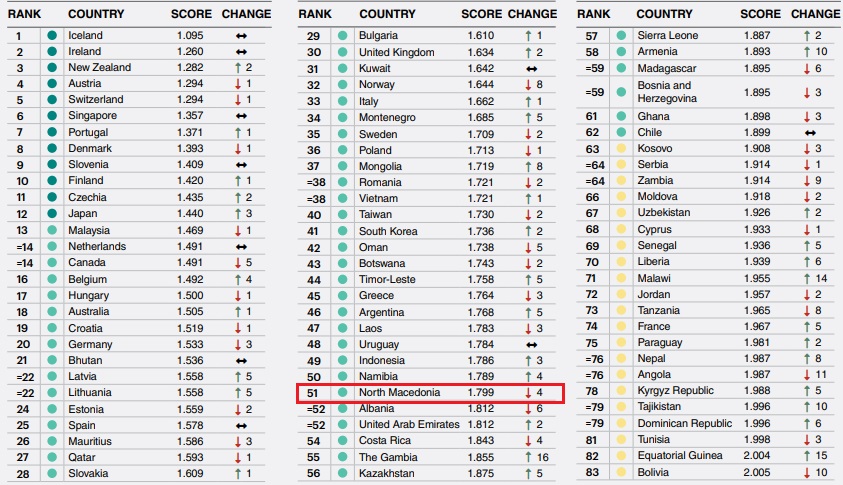Click the Montenegro country name

click(x=387, y=118)
